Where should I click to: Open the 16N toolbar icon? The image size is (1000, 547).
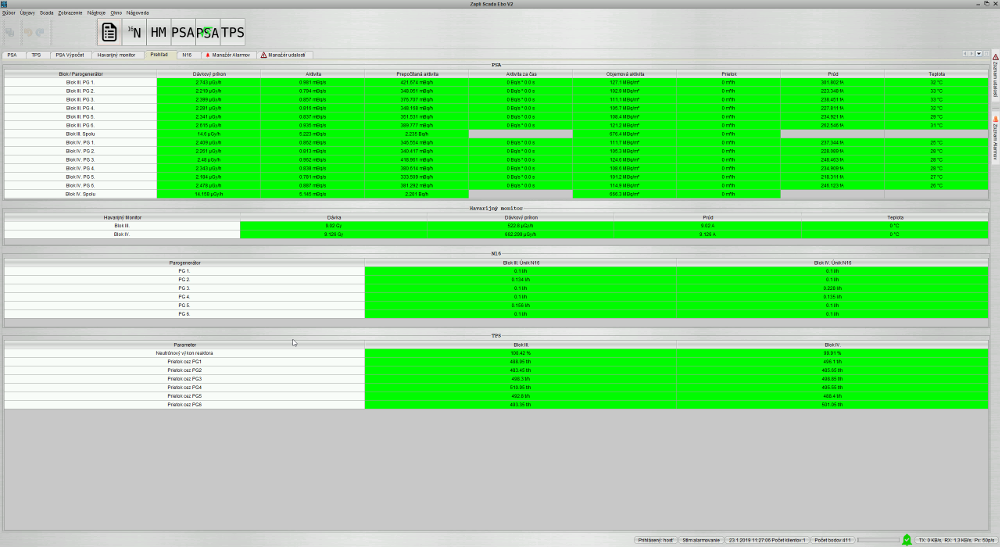coord(135,32)
